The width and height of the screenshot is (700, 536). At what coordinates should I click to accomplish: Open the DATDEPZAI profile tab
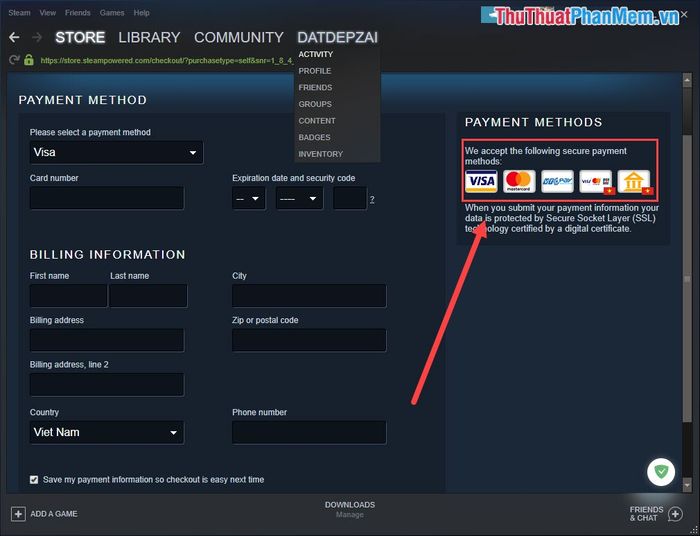point(338,37)
